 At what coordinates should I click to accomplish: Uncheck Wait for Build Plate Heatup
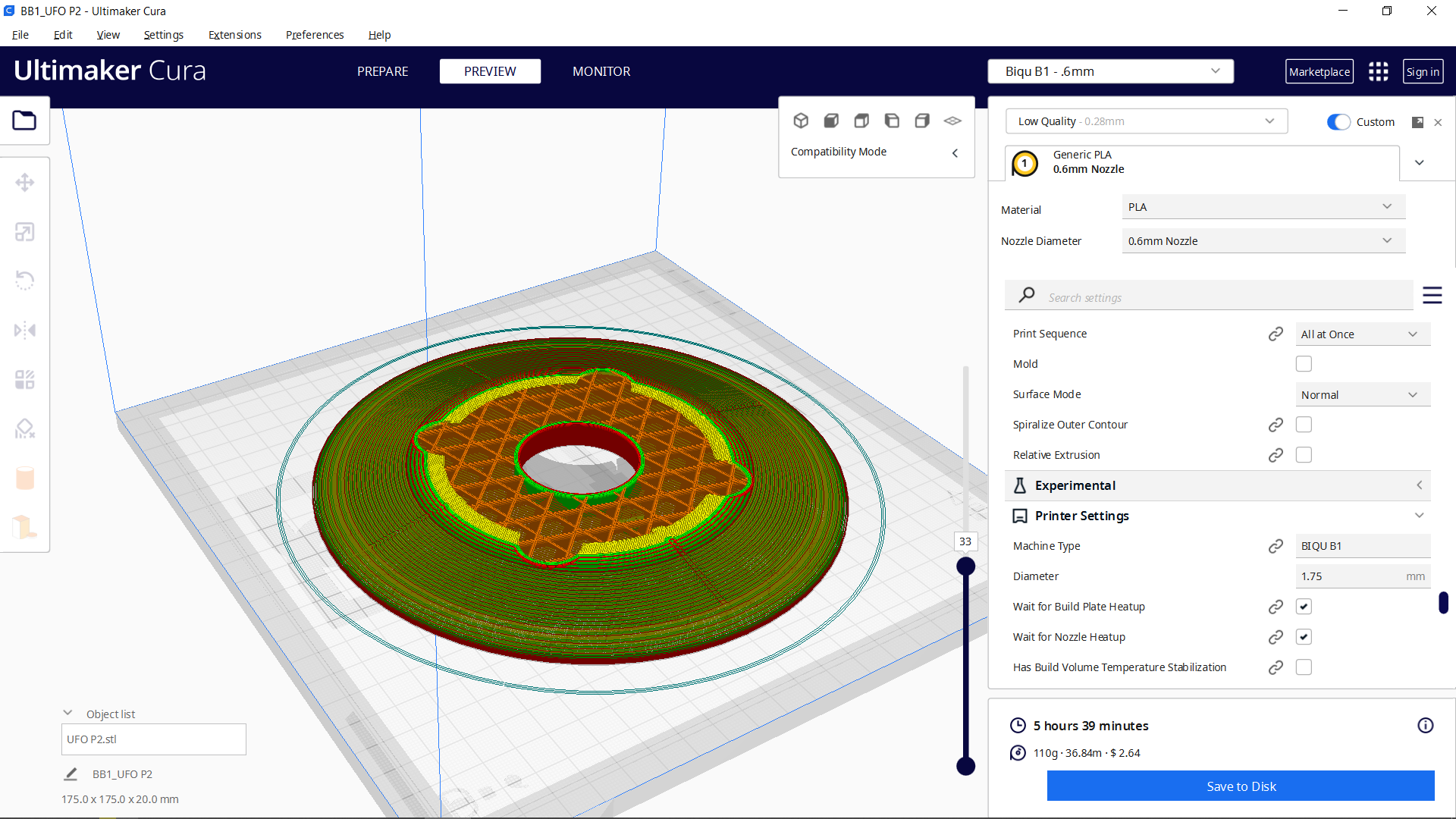tap(1304, 606)
